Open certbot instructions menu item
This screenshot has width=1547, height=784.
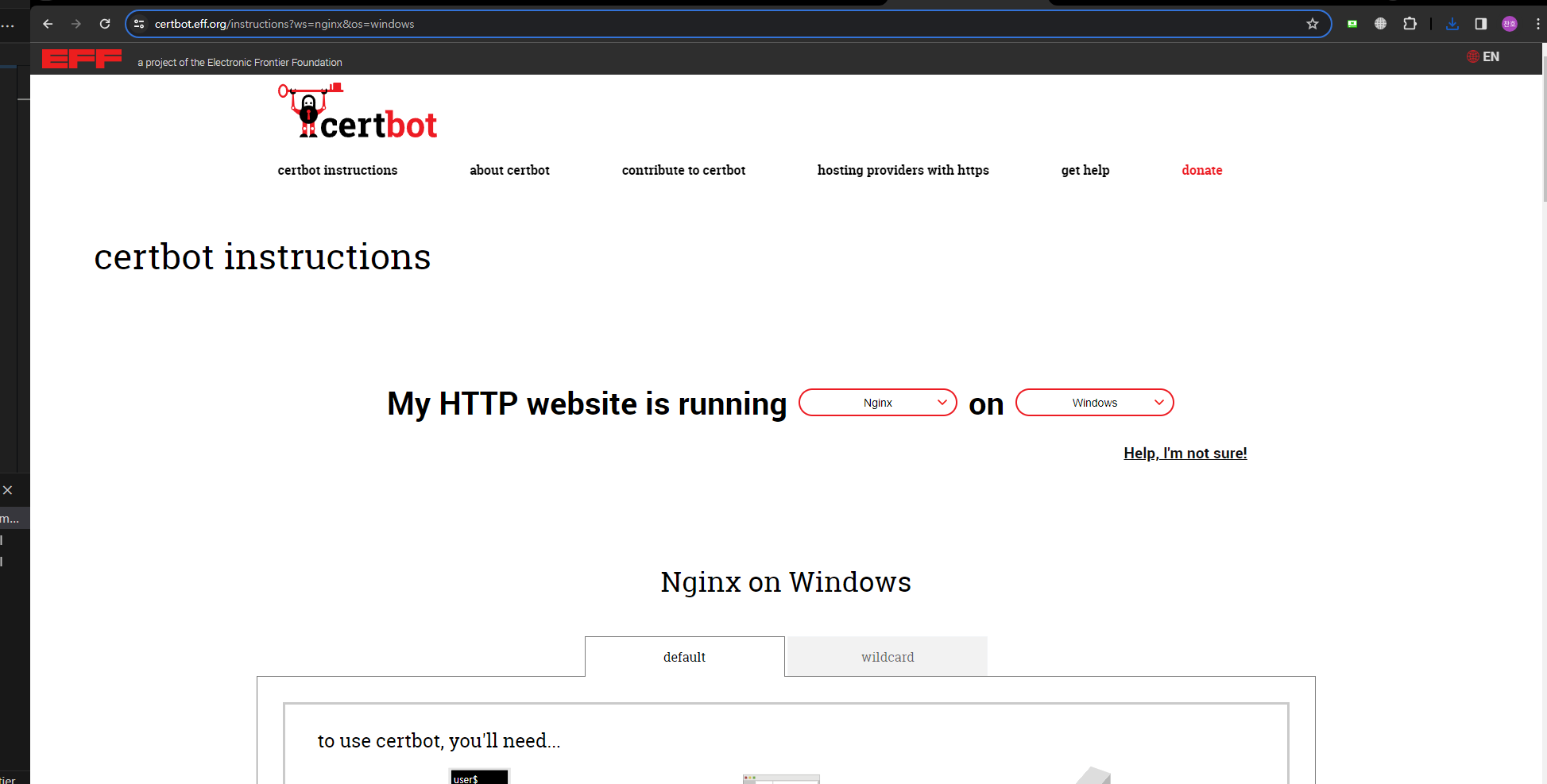click(x=338, y=170)
